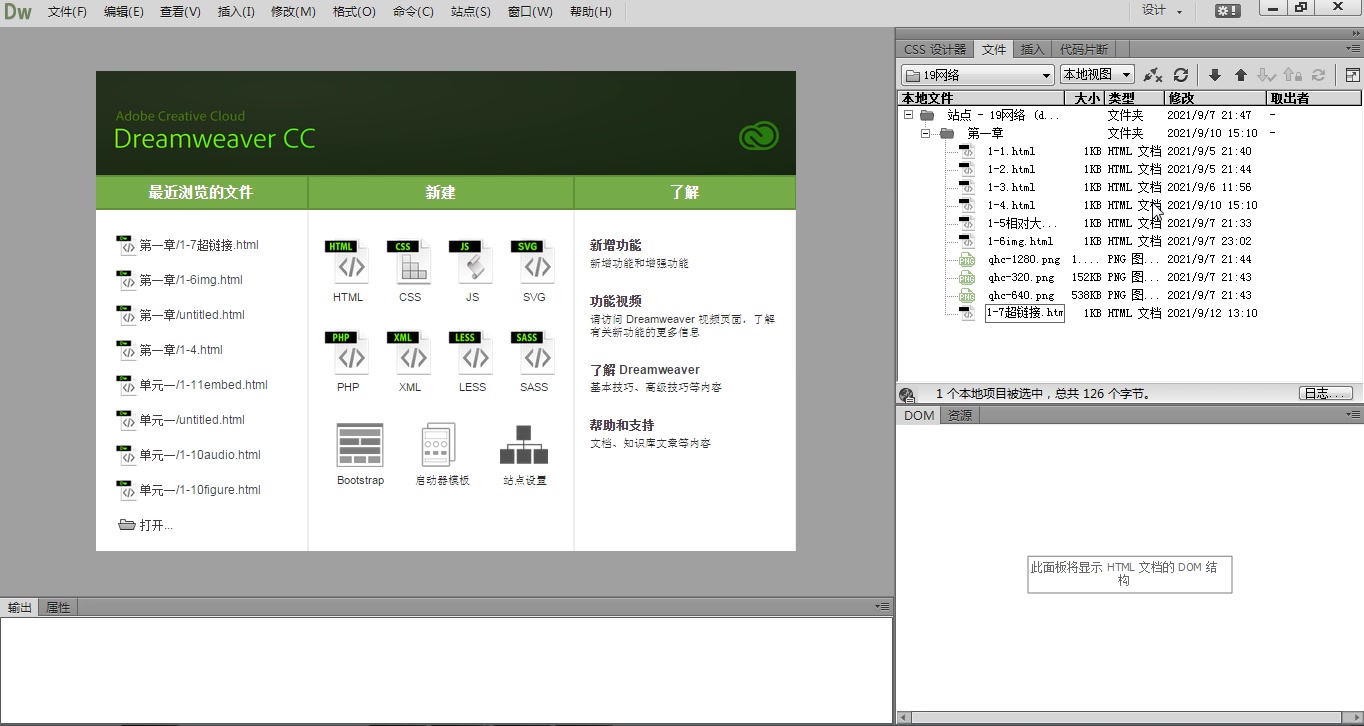The height and width of the screenshot is (726, 1364).
Task: Open the 设计 workspace dropdown
Action: tap(1162, 11)
